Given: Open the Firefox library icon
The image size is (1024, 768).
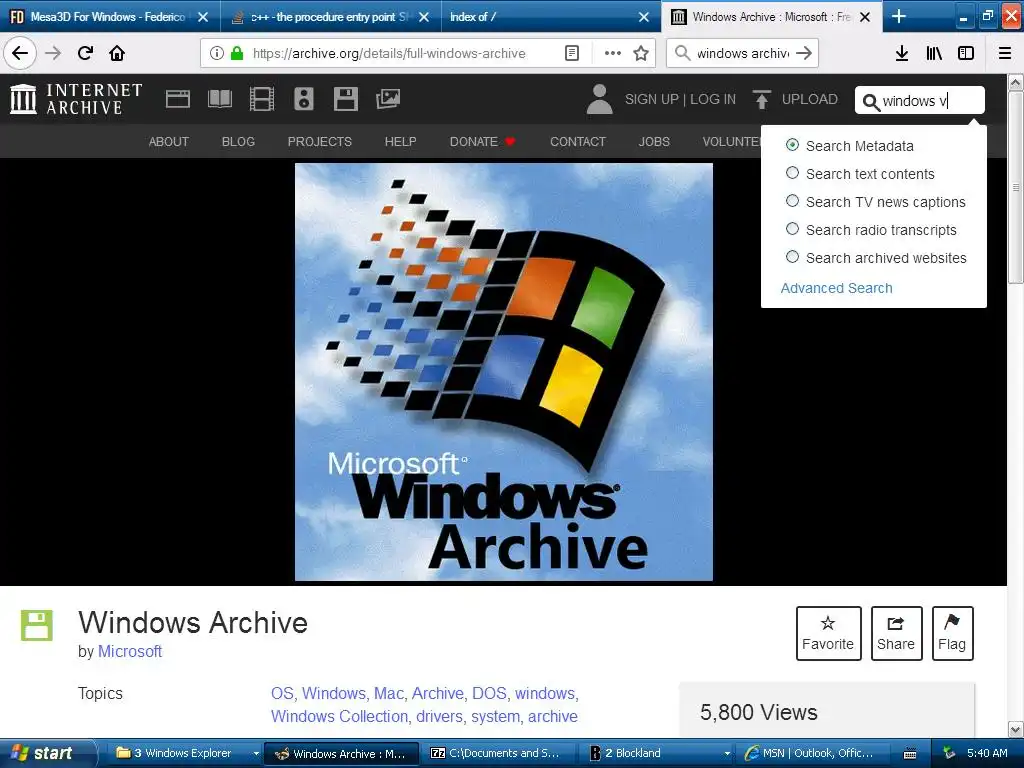Looking at the screenshot, I should (x=934, y=53).
